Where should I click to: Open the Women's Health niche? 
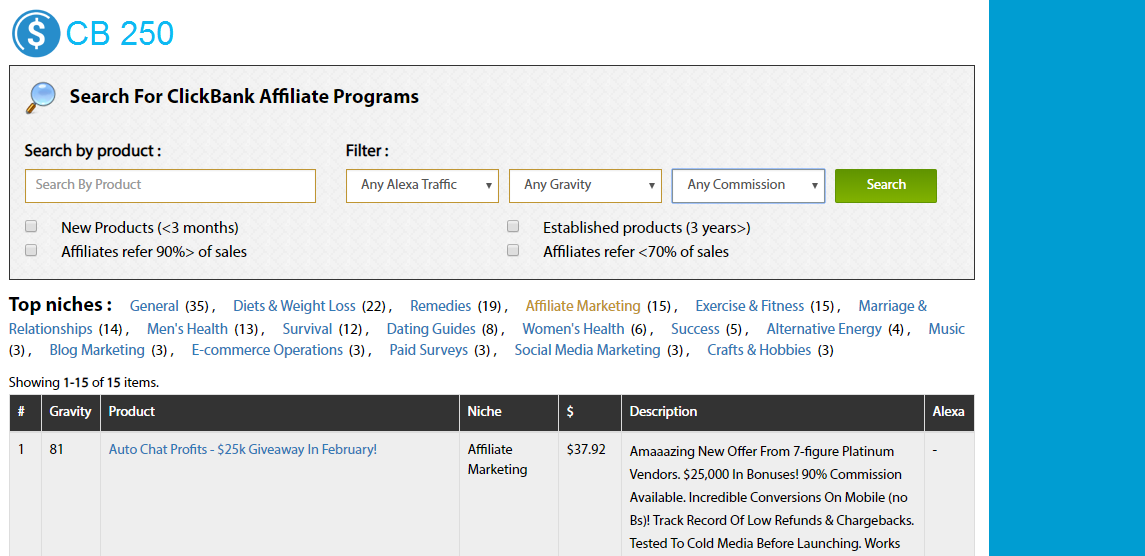pos(573,329)
